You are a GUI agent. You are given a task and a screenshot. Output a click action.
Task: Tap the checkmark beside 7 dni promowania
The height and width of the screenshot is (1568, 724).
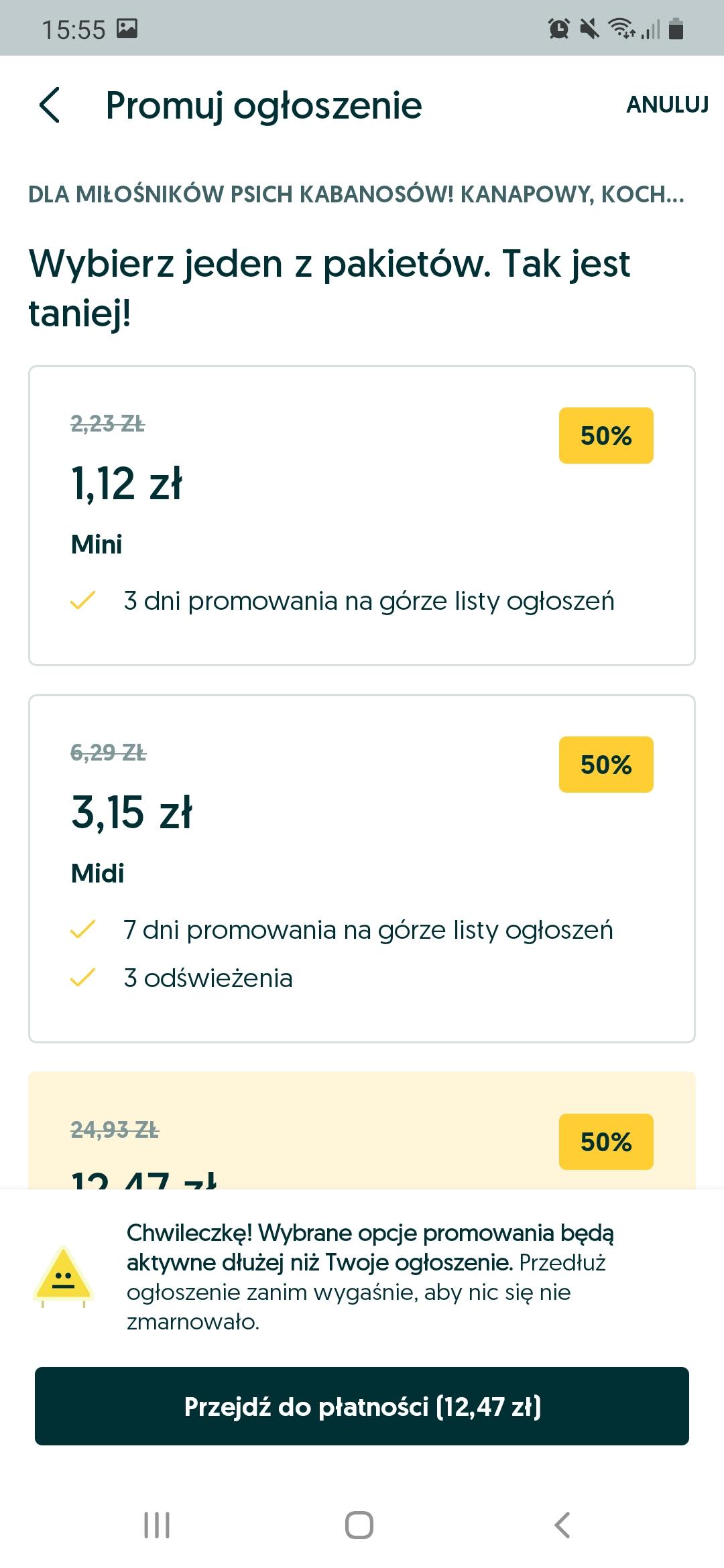coord(83,930)
